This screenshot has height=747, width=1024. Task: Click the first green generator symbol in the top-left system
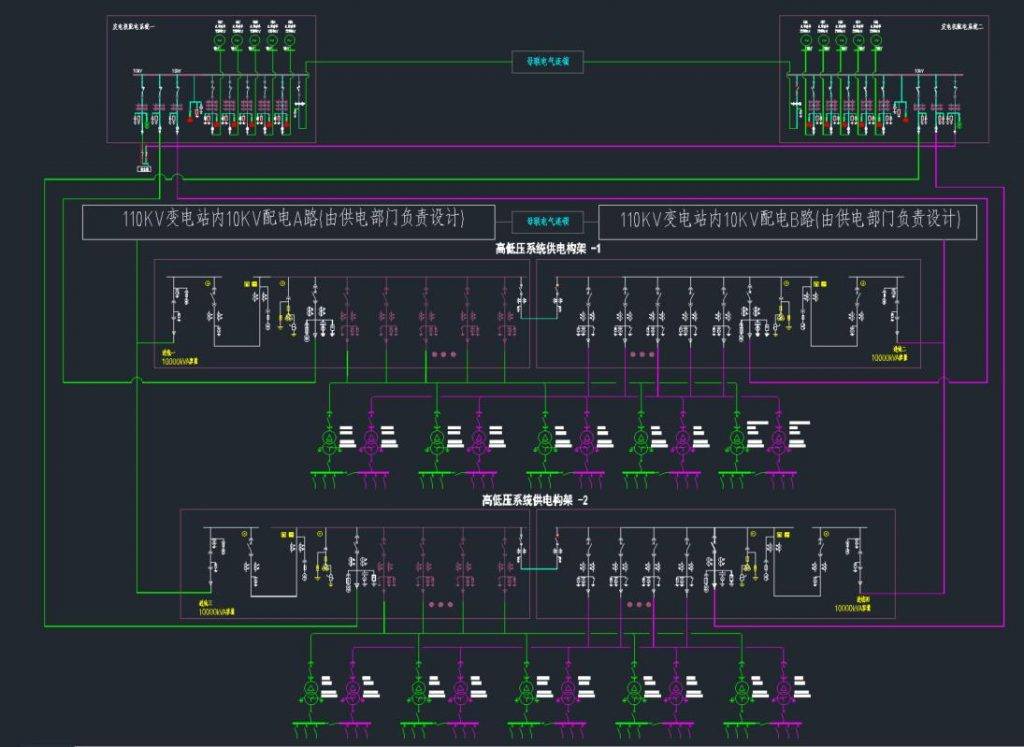point(220,40)
